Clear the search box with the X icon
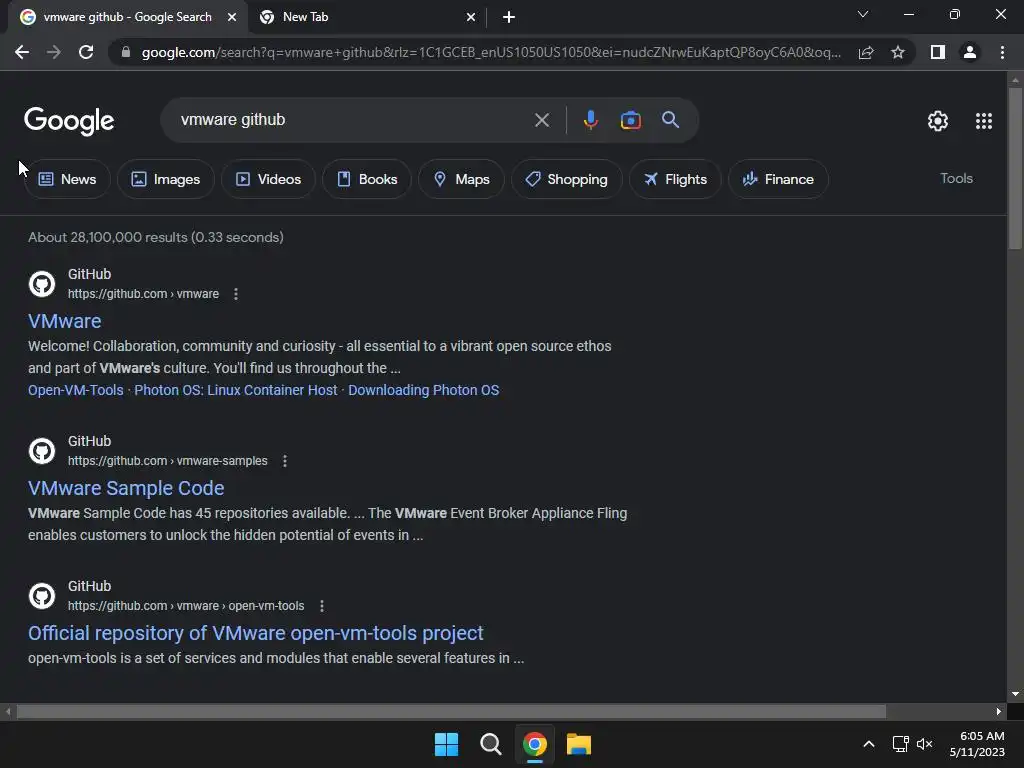The width and height of the screenshot is (1024, 768). [541, 120]
